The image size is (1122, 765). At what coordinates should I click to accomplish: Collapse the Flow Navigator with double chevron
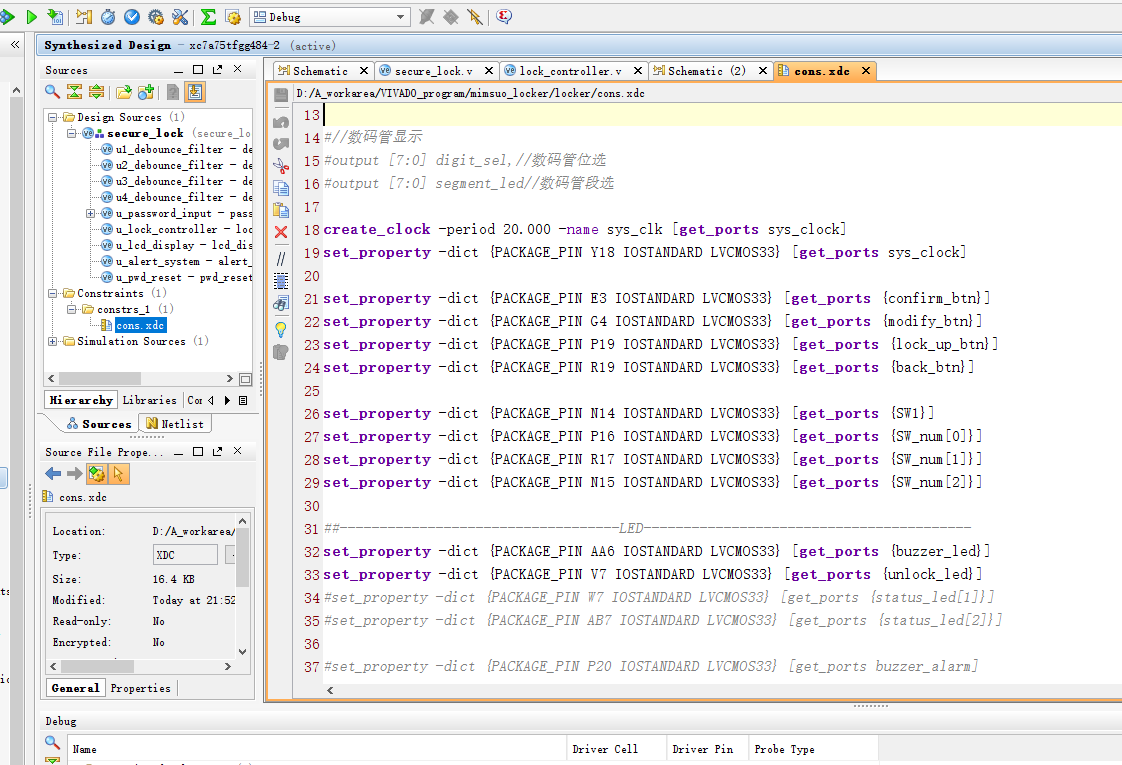pyautogui.click(x=15, y=44)
